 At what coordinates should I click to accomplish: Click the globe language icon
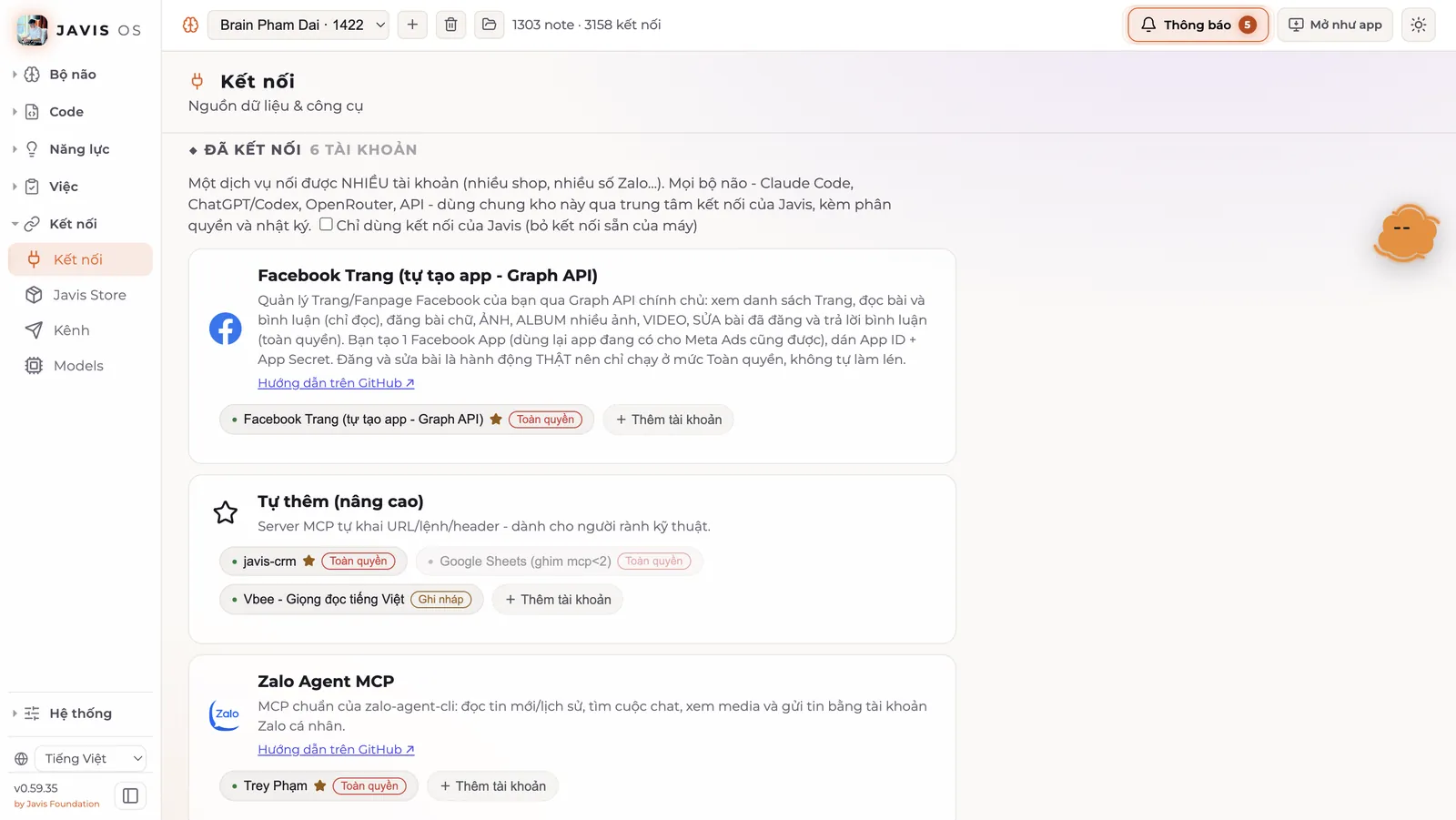pos(21,759)
